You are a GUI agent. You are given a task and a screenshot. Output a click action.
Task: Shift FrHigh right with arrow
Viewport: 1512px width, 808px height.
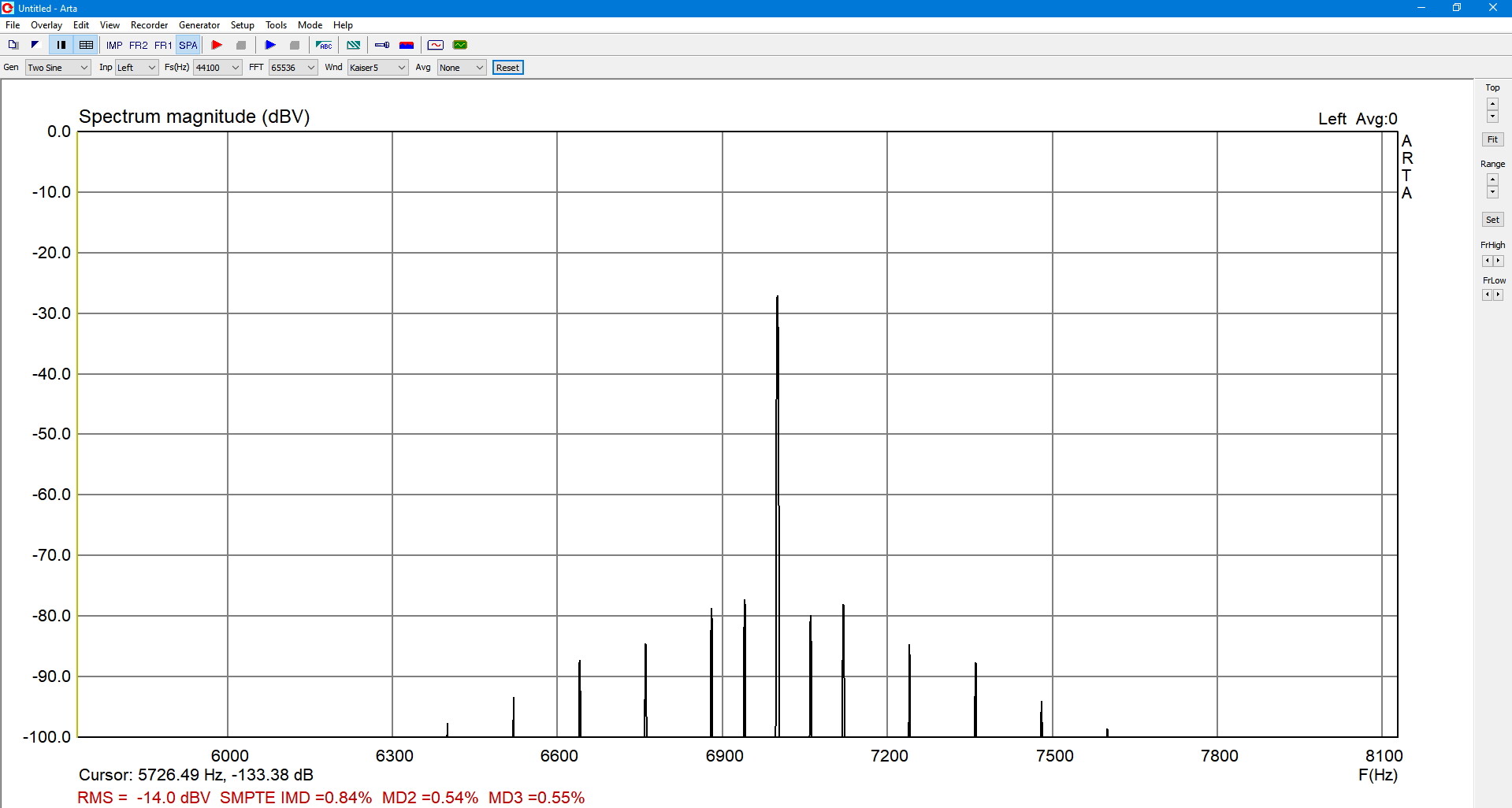point(1499,261)
